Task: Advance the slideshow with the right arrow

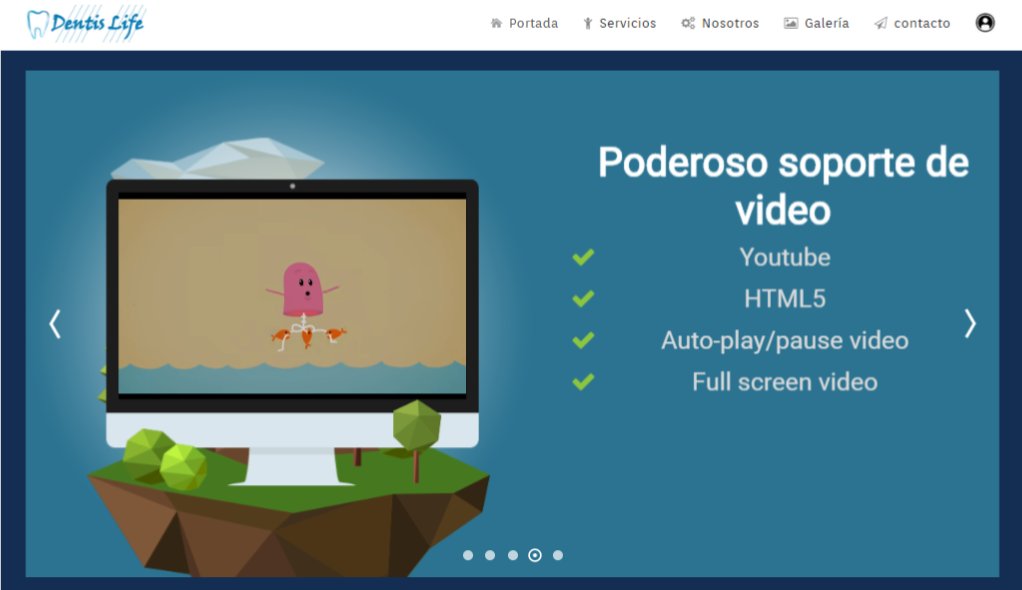Action: [x=969, y=323]
